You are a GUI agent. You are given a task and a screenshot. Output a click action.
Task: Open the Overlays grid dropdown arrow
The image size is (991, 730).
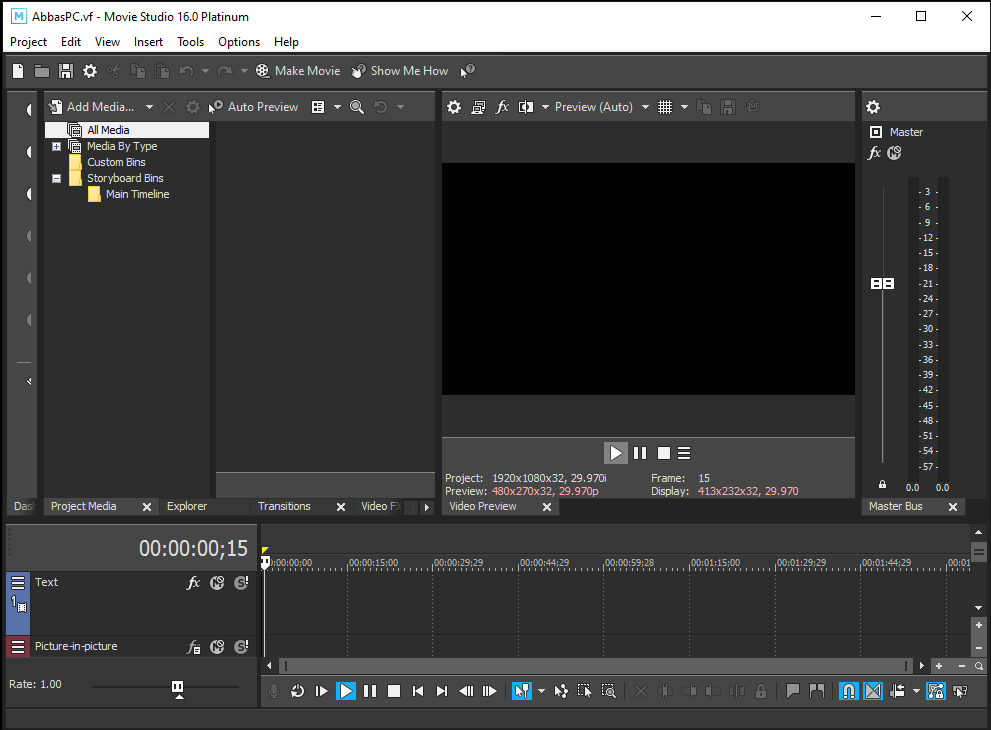[684, 107]
